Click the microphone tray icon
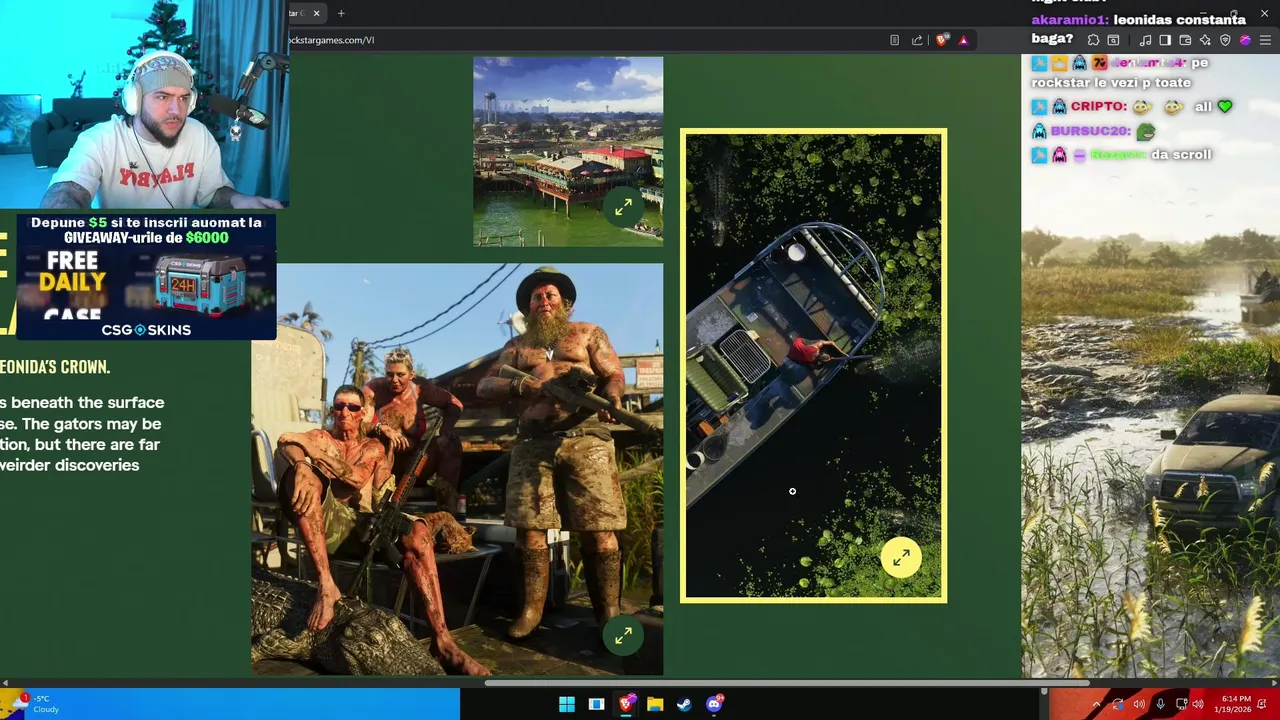This screenshot has height=720, width=1280. point(1160,704)
